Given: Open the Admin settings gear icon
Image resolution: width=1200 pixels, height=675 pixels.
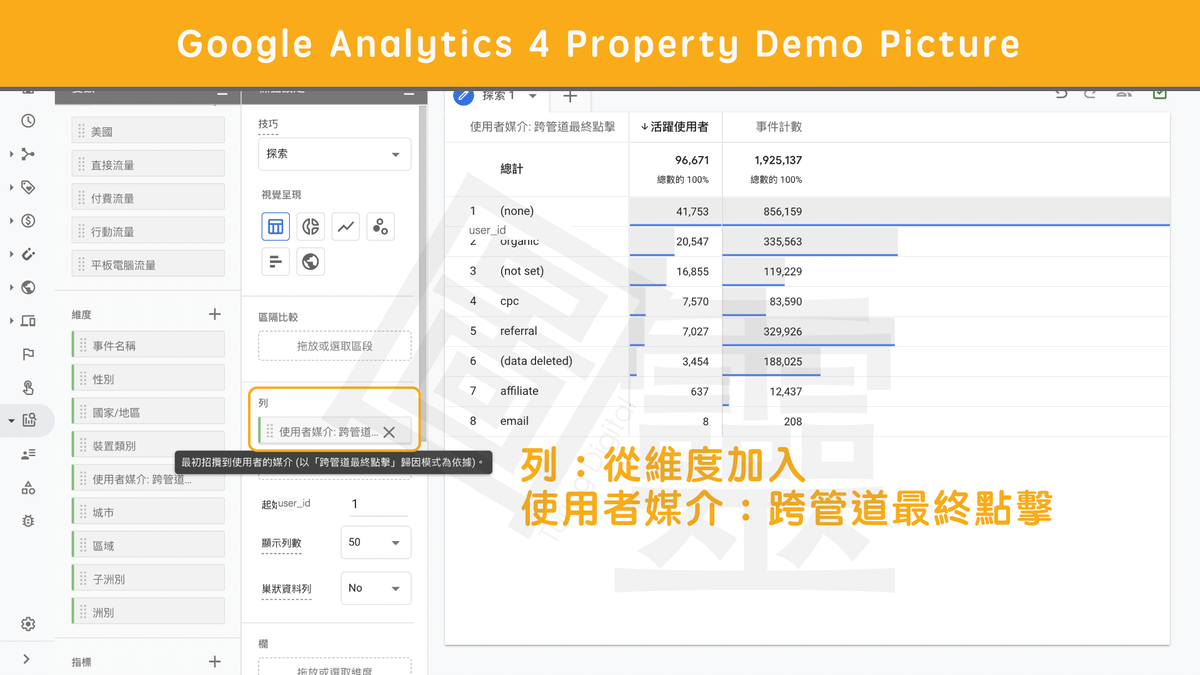Looking at the screenshot, I should [x=28, y=624].
